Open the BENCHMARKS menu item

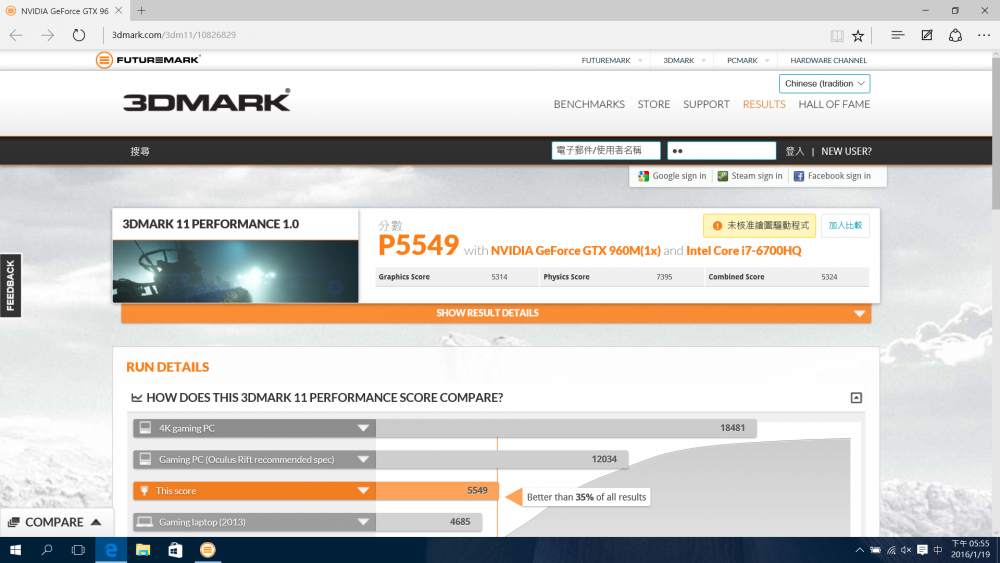click(x=589, y=104)
